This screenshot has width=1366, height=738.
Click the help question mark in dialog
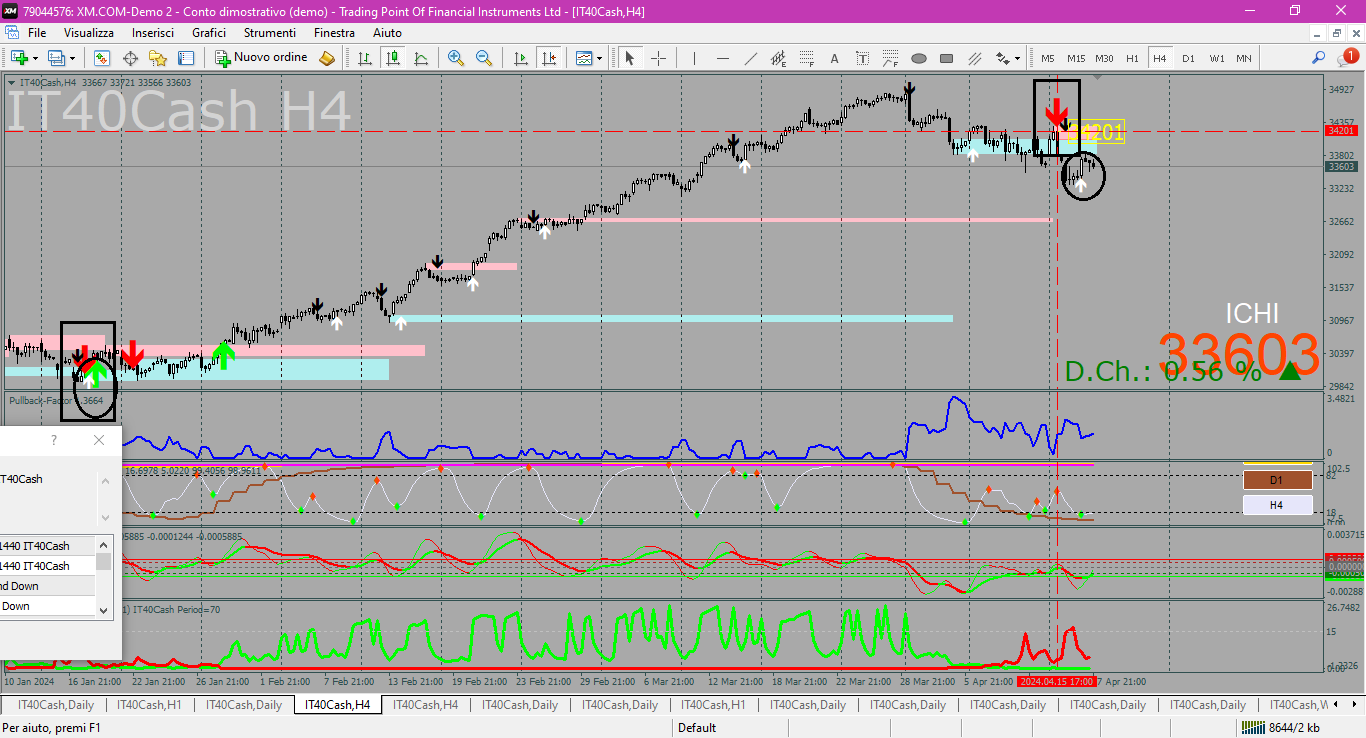pos(54,440)
